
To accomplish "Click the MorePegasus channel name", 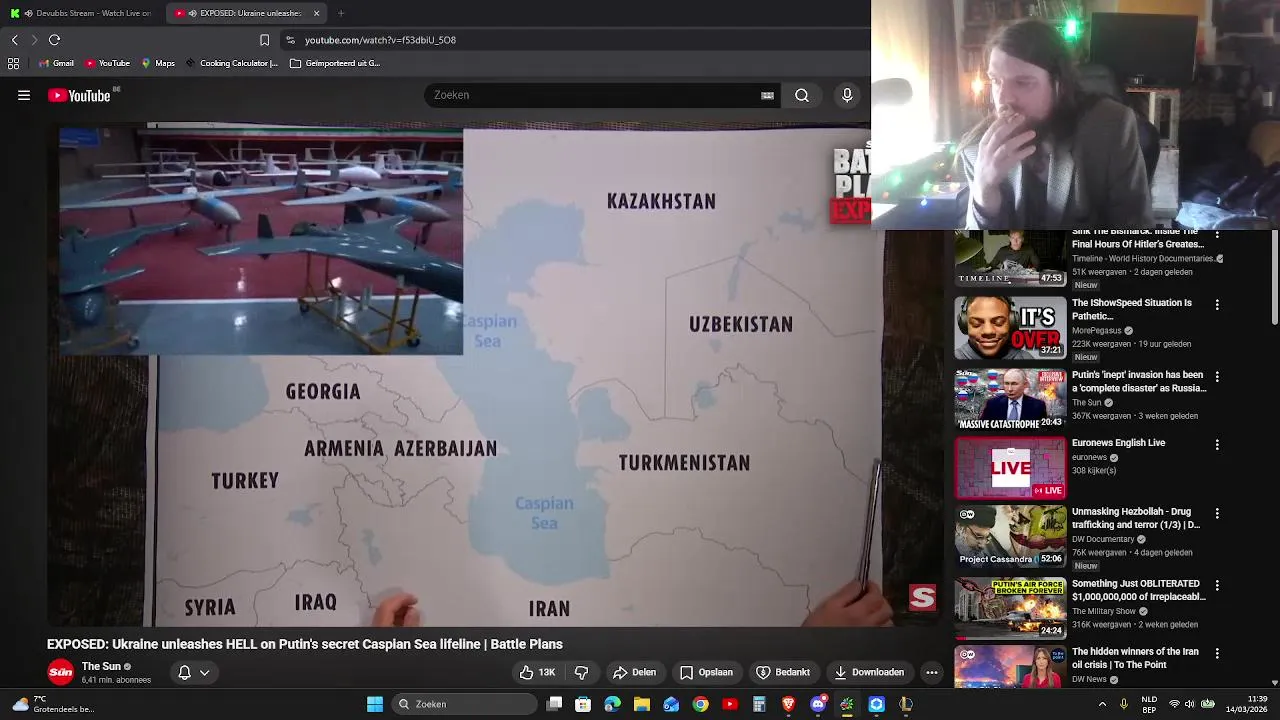I will [1097, 331].
